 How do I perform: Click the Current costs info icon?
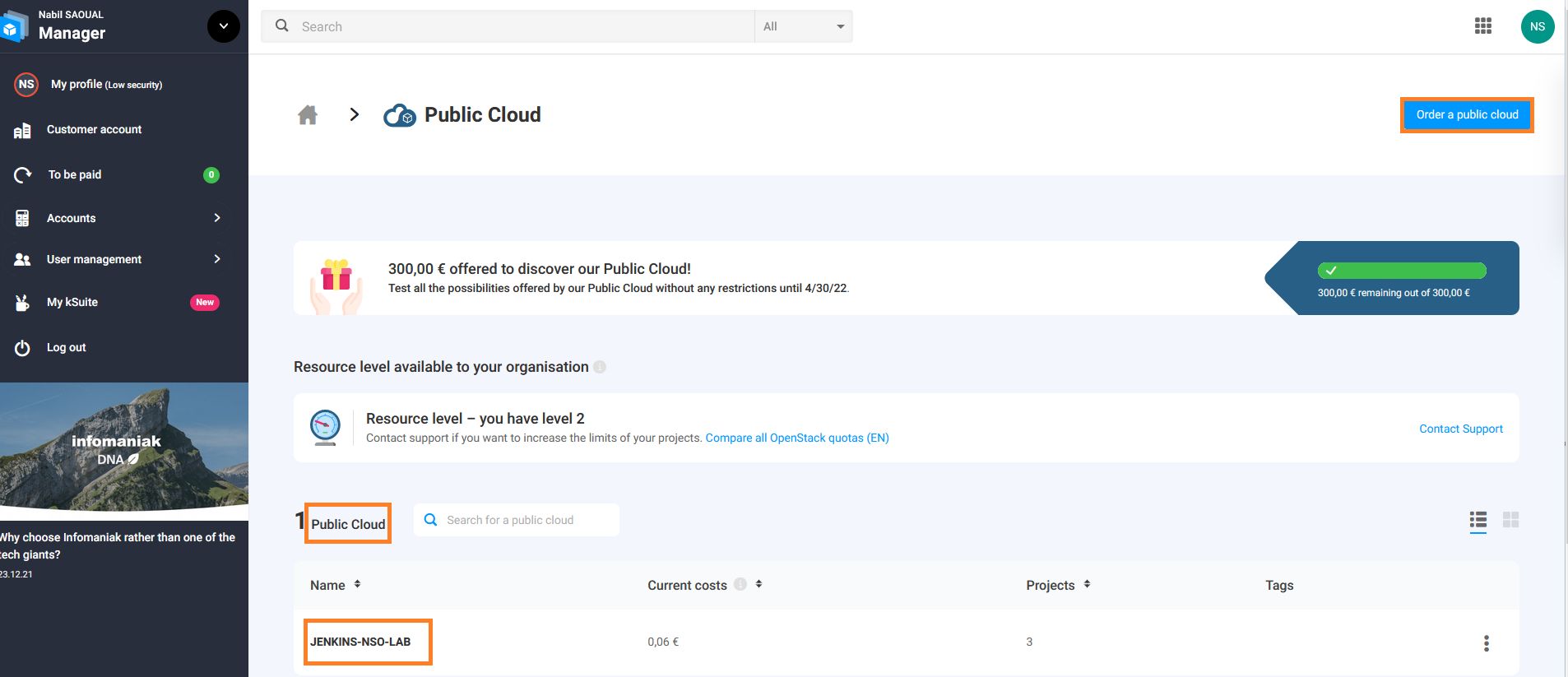tap(740, 584)
